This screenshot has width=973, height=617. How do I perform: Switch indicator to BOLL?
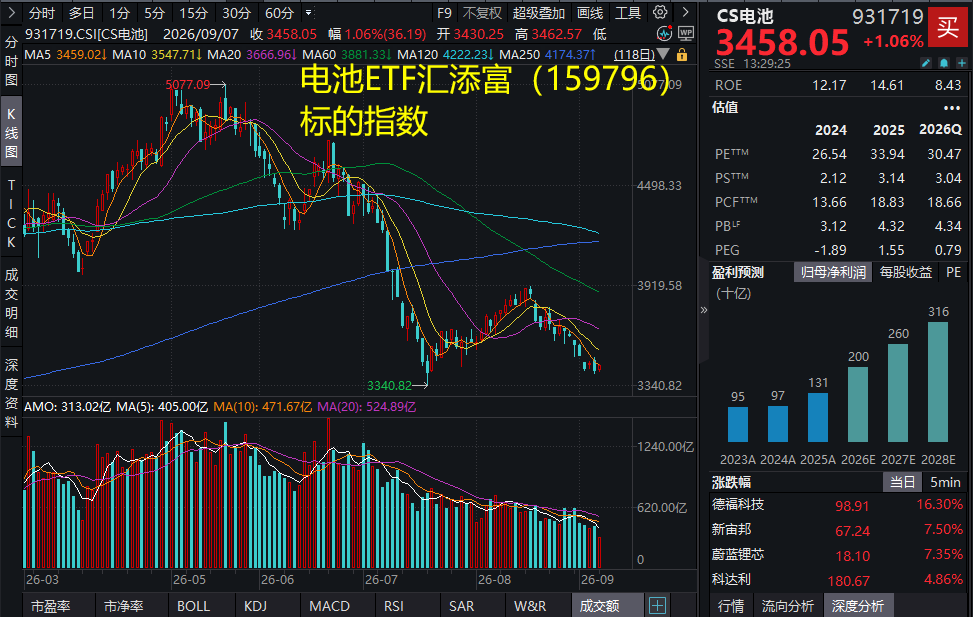point(194,606)
